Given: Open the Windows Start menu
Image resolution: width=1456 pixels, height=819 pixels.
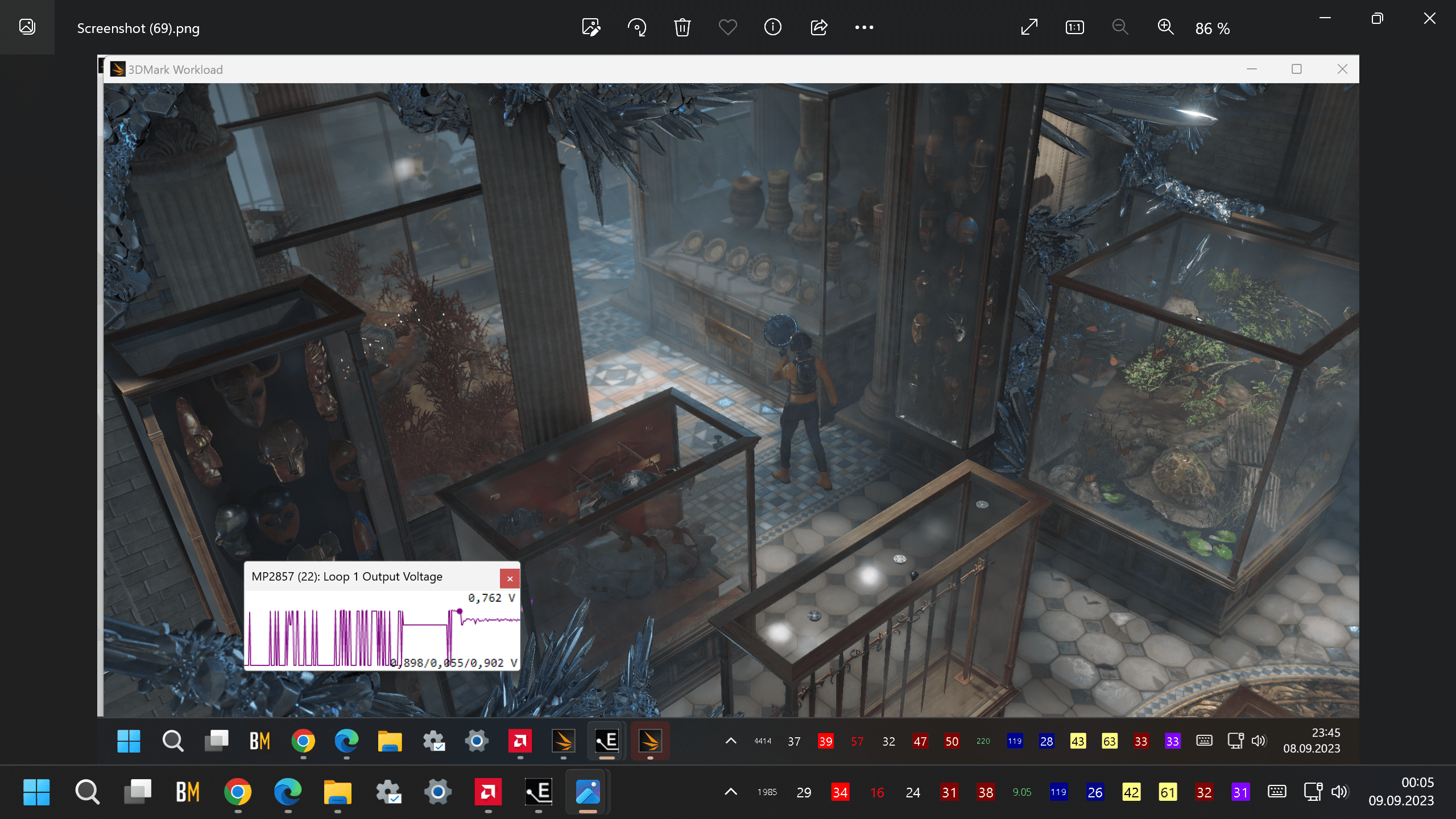Looking at the screenshot, I should pyautogui.click(x=36, y=792).
